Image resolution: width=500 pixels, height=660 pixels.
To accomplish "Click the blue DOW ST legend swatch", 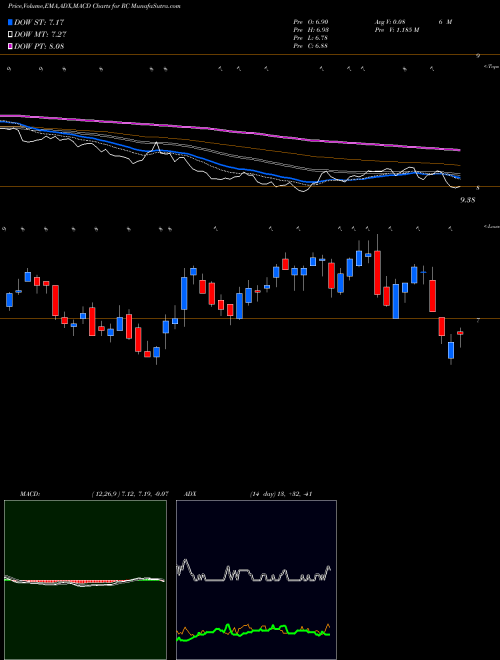I will pyautogui.click(x=10, y=22).
